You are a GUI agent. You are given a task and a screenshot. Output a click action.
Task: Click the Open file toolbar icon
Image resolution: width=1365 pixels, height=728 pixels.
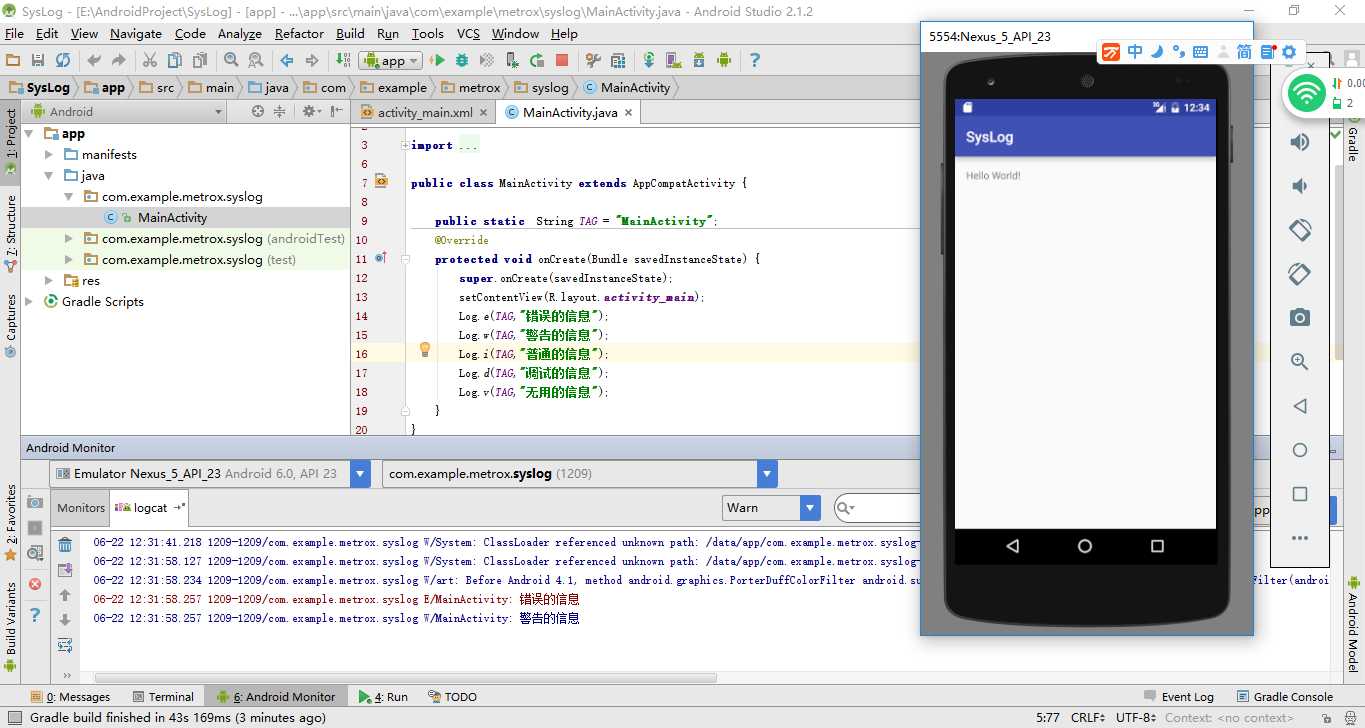(14, 60)
